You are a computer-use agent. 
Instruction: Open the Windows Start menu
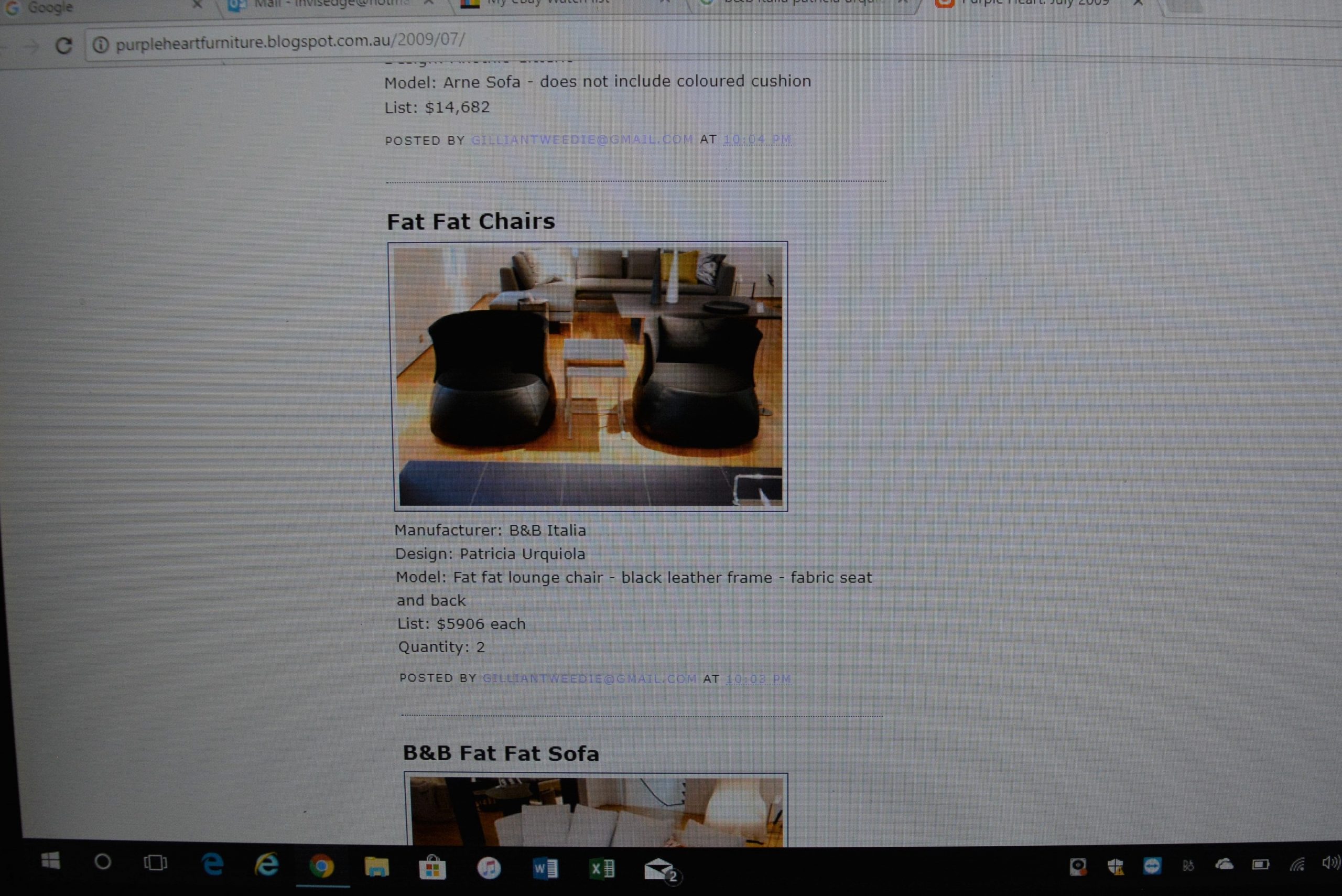[x=50, y=860]
